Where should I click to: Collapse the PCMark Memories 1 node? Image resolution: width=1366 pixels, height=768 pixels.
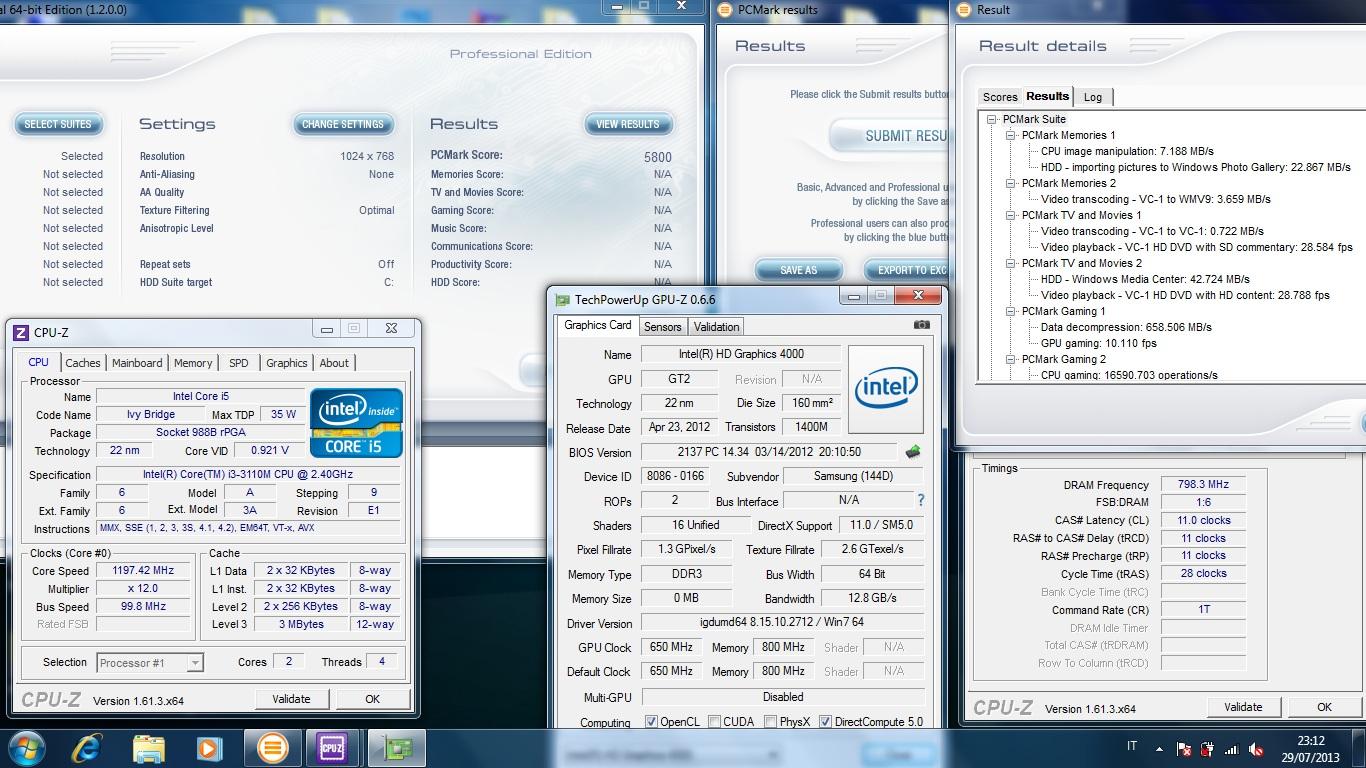(x=1011, y=135)
